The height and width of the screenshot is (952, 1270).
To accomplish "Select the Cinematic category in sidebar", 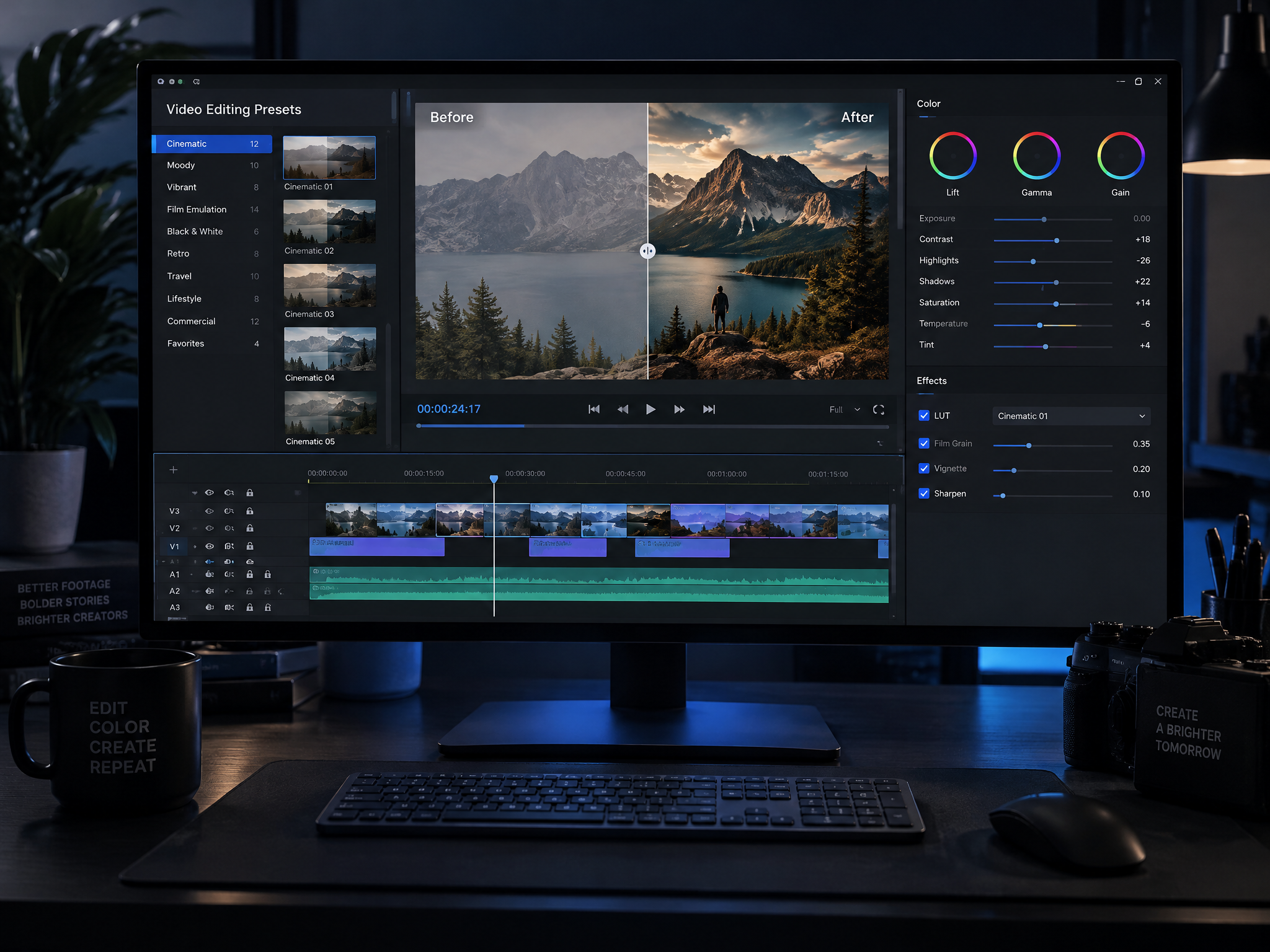I will 212,144.
